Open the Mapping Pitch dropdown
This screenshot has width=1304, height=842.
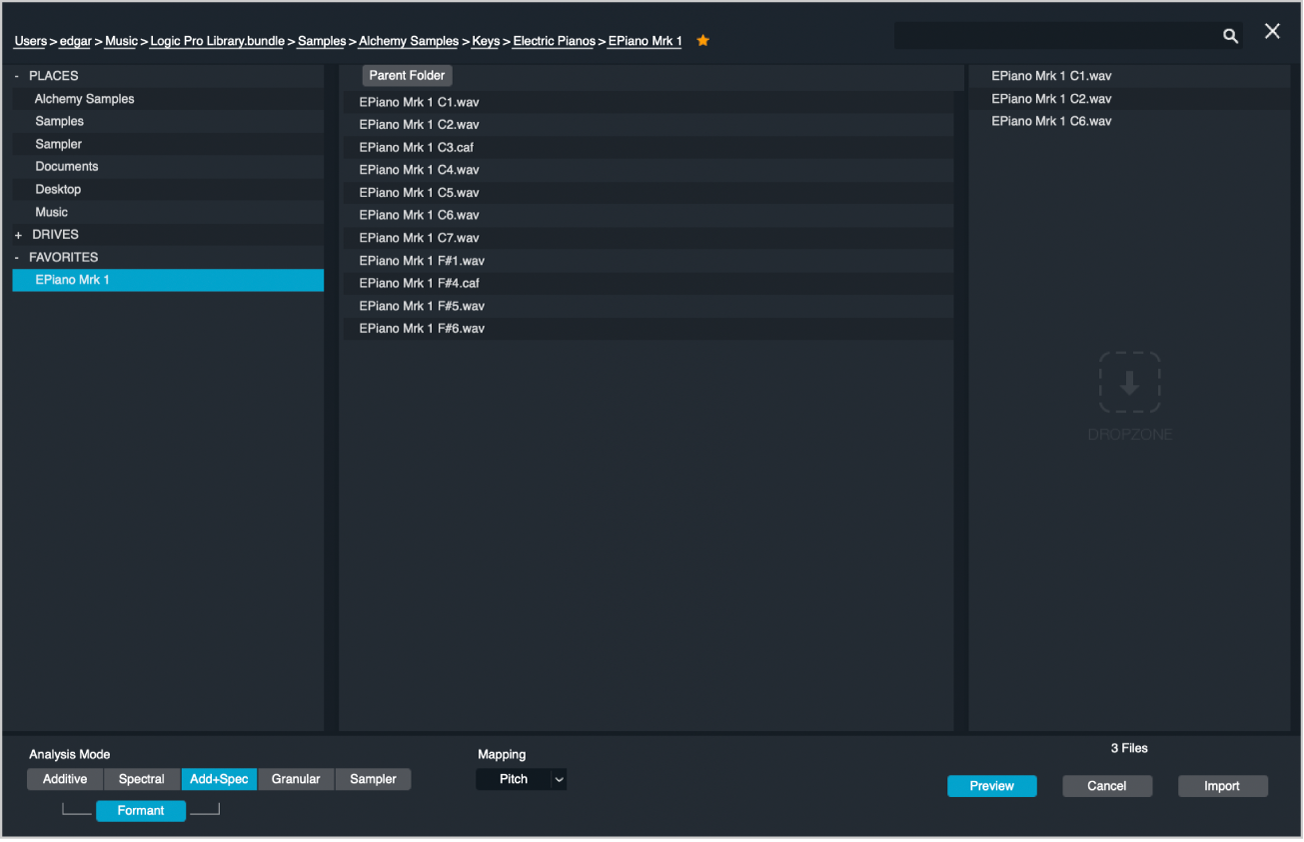[521, 779]
